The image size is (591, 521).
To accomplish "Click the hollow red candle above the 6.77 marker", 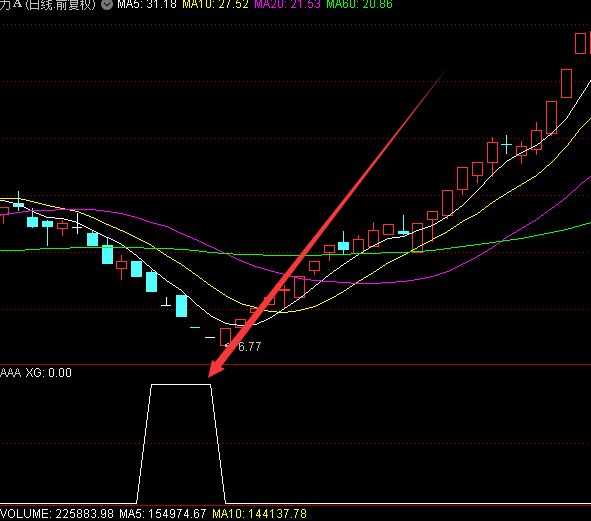I will point(225,337).
